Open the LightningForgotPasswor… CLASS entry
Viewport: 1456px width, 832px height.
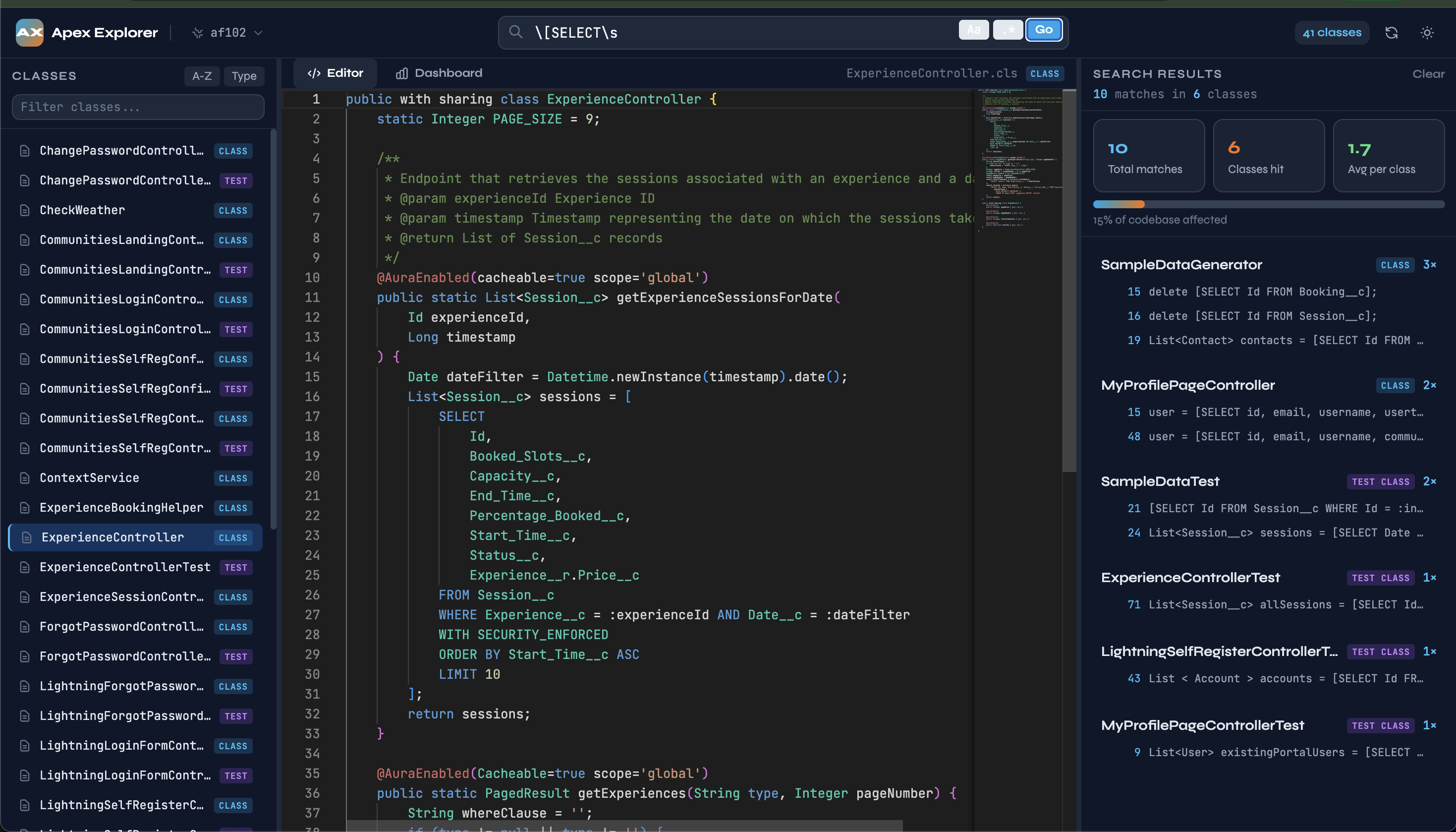tap(136, 686)
